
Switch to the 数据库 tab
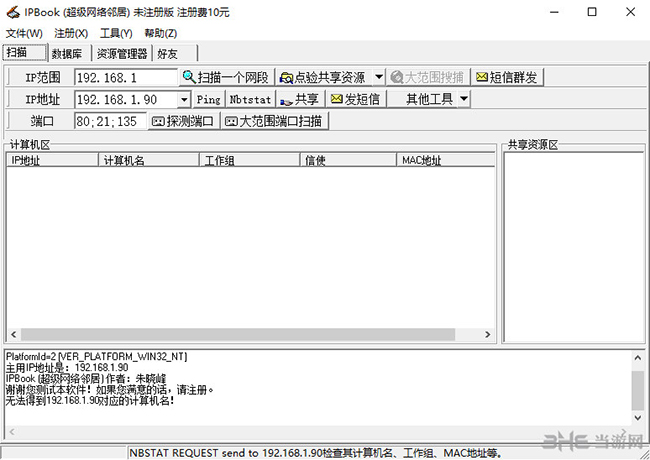point(69,53)
